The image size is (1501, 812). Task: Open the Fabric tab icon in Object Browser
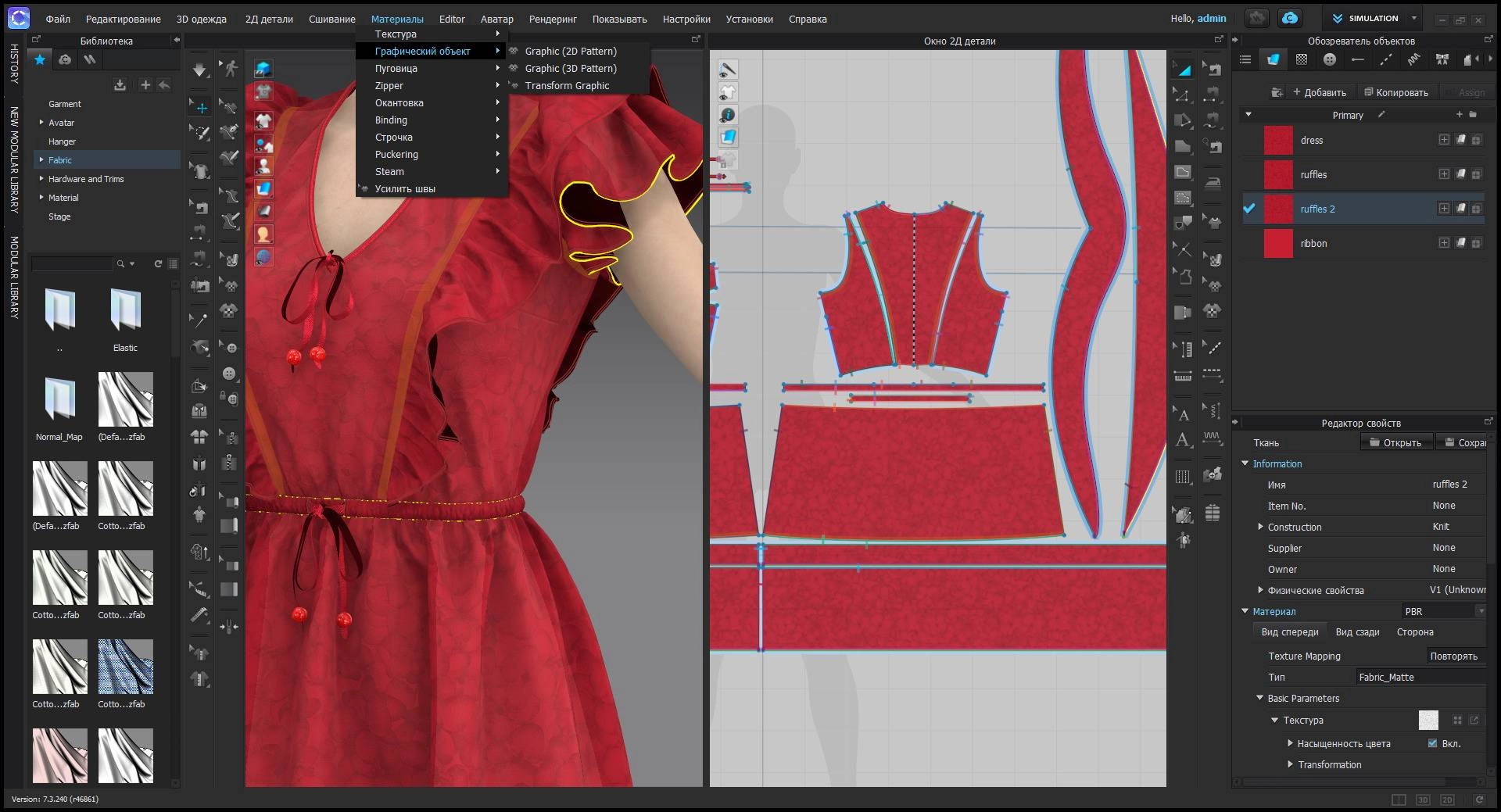1273,59
